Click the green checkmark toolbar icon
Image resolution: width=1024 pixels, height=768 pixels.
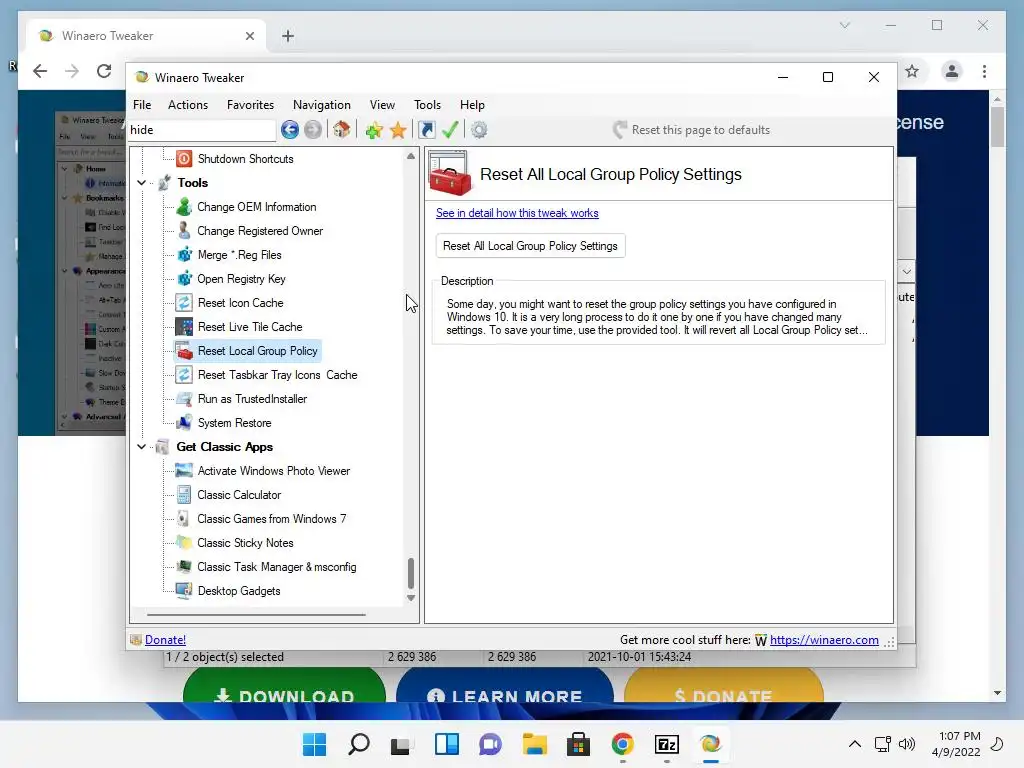450,130
